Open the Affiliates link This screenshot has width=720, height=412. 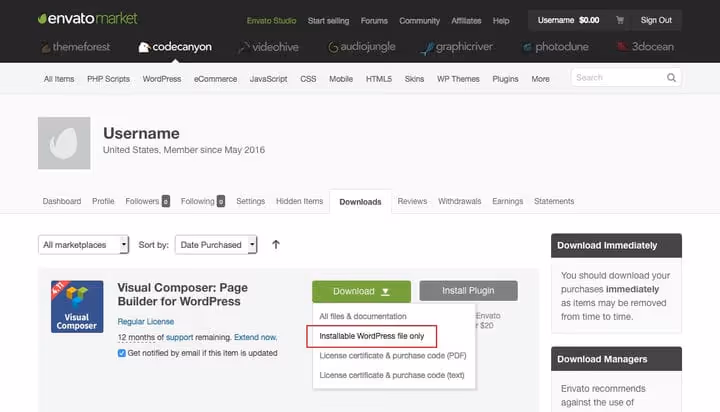pos(466,21)
